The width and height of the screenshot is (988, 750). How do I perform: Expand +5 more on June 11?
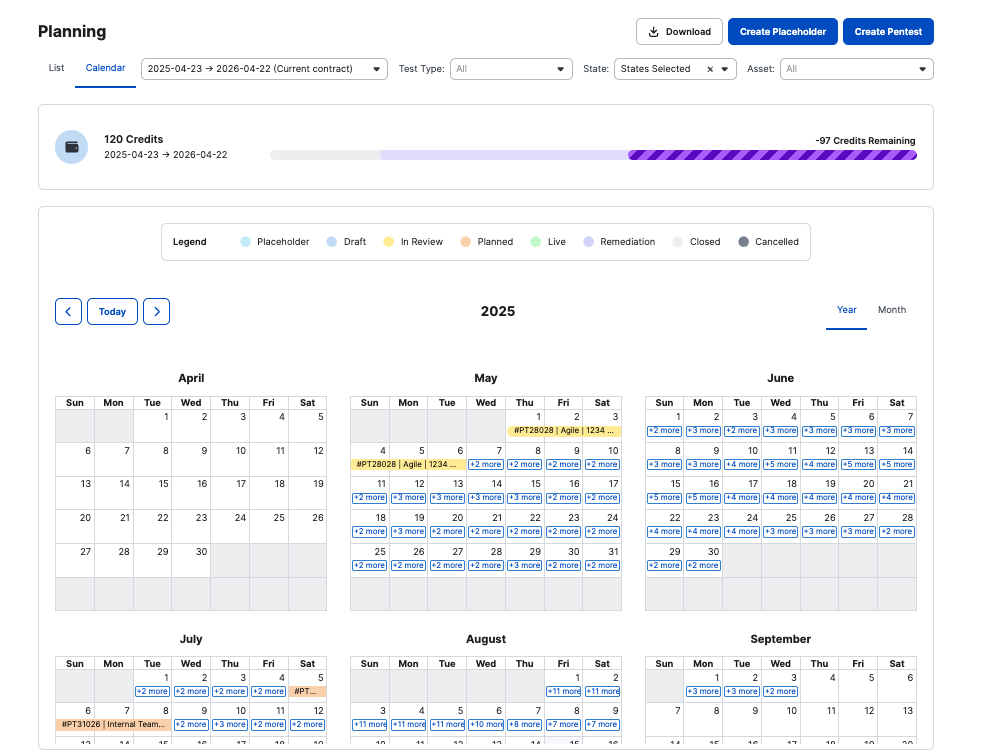point(780,464)
